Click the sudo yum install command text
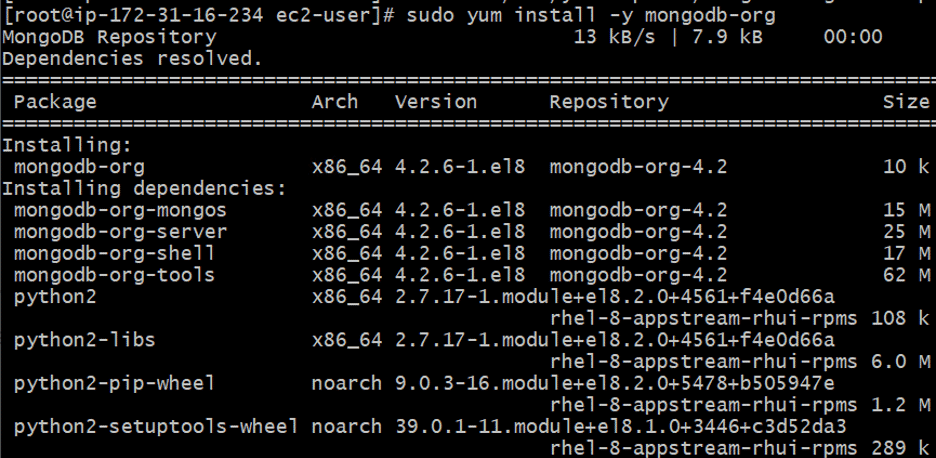936x458 pixels. coord(591,15)
